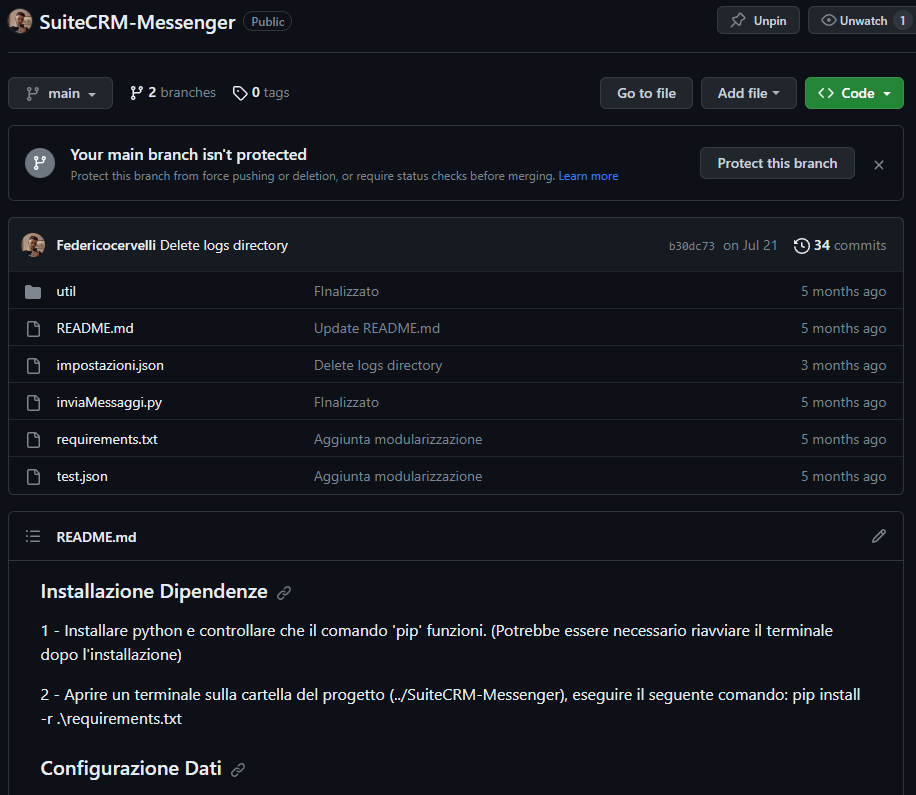Image resolution: width=916 pixels, height=795 pixels.
Task: Open the latest commit message Delete logs directory
Action: tap(224, 245)
